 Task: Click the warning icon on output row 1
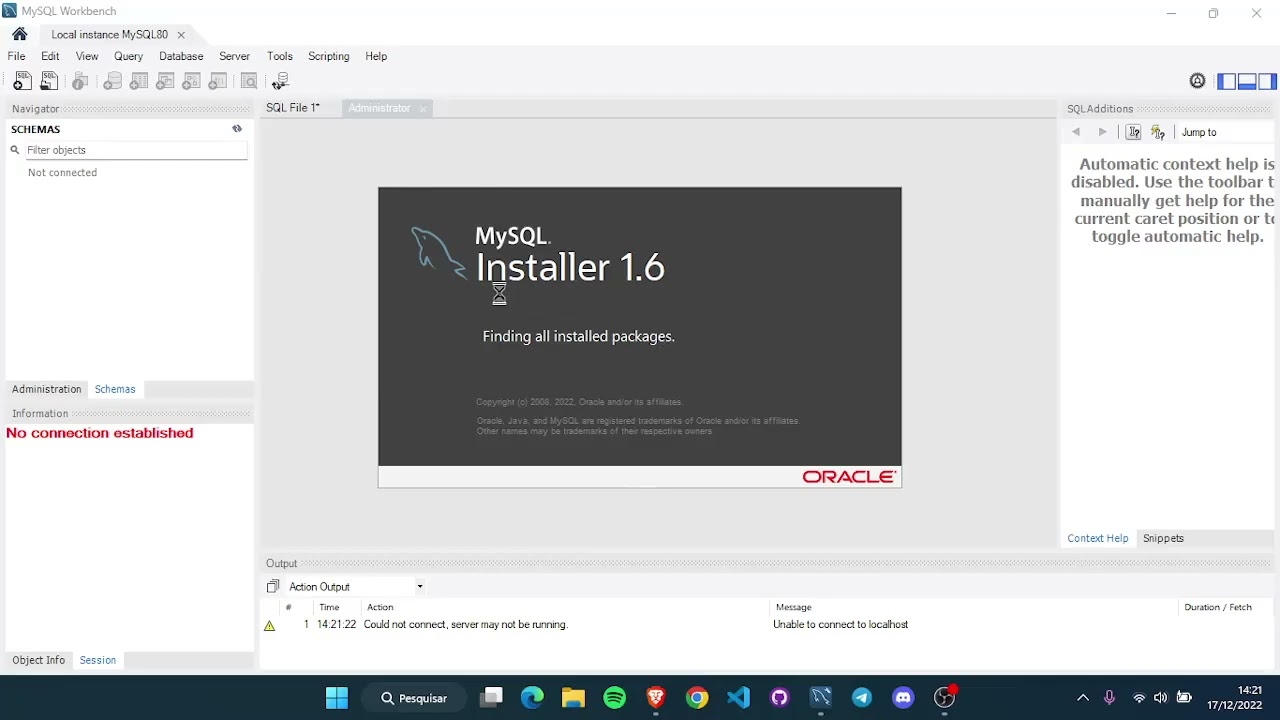coord(269,625)
